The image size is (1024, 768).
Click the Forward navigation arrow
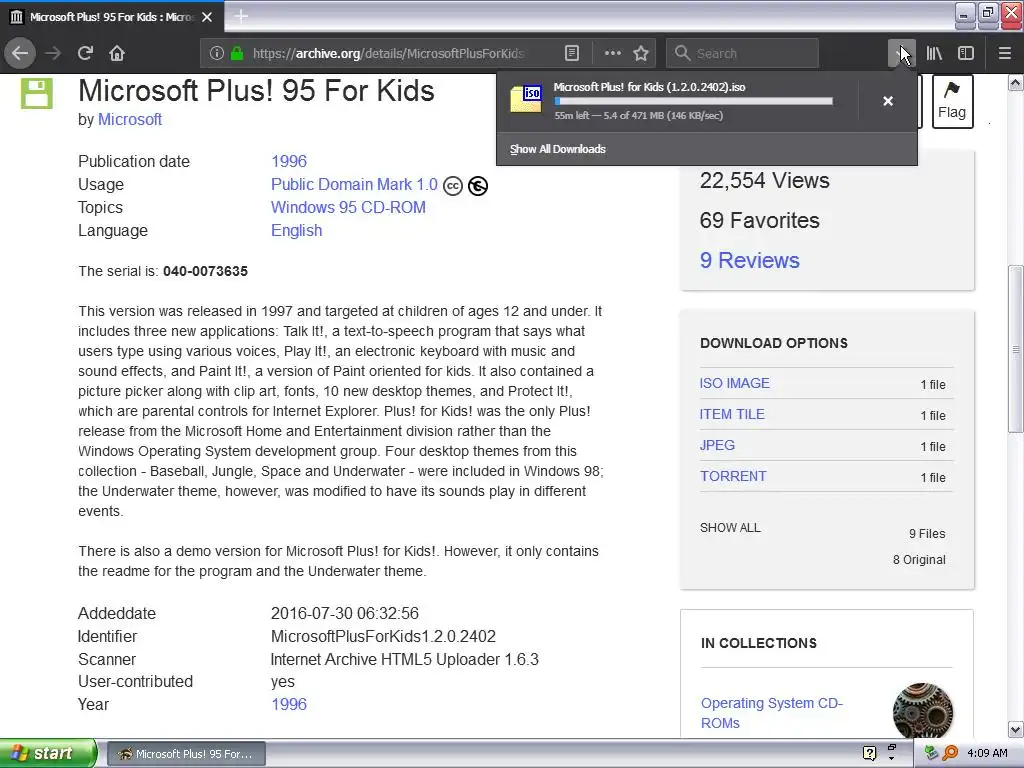point(53,53)
